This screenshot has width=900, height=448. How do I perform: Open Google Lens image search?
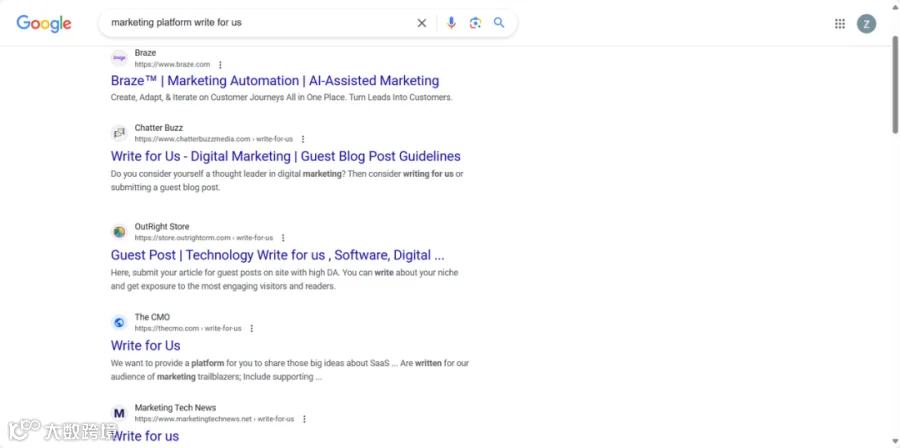475,23
